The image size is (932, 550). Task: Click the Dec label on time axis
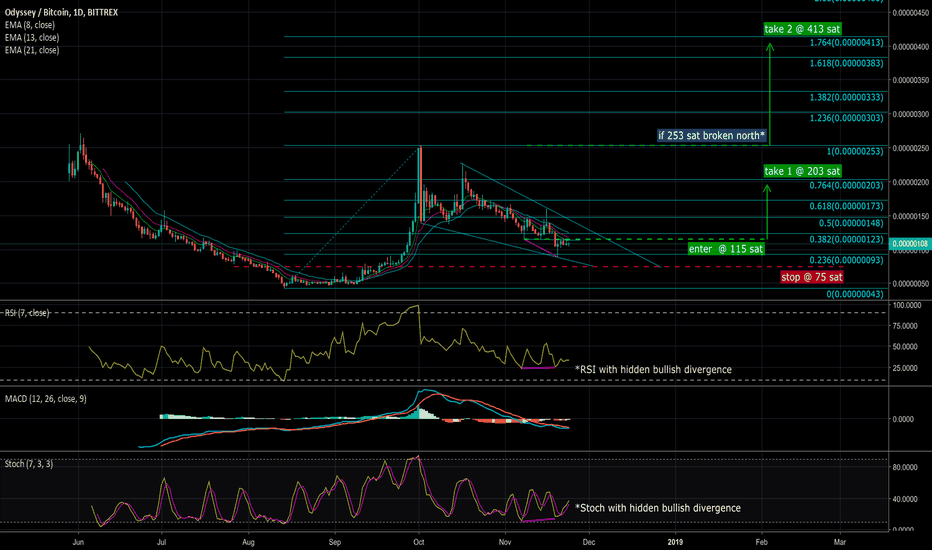(x=588, y=542)
